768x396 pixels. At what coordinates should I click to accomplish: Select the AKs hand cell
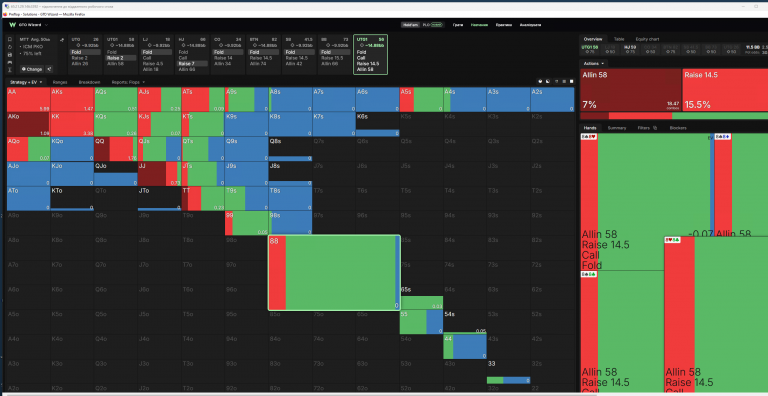(x=72, y=99)
